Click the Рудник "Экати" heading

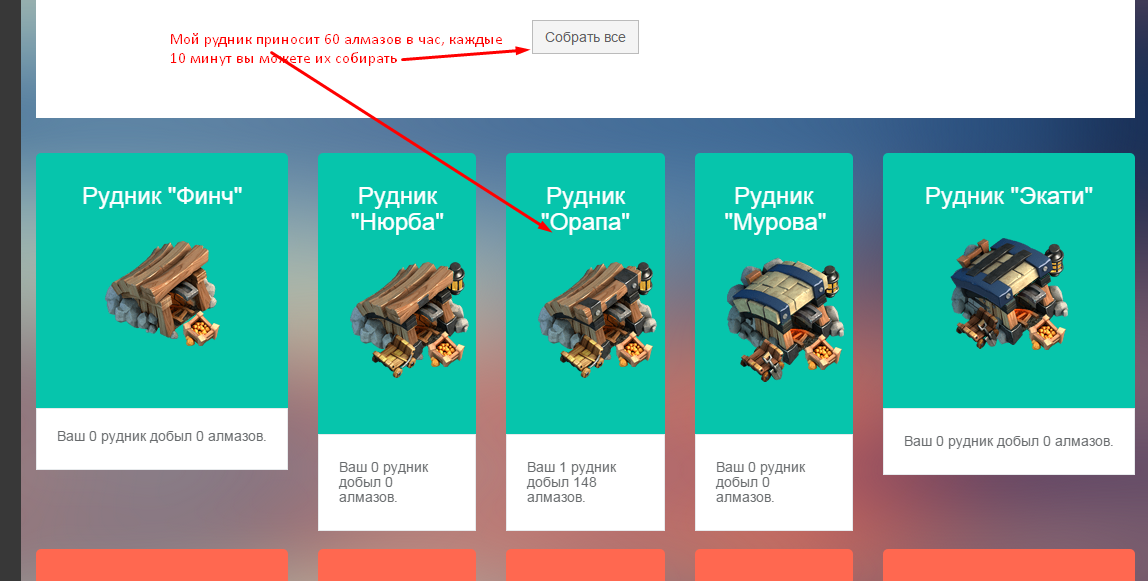click(x=1008, y=196)
